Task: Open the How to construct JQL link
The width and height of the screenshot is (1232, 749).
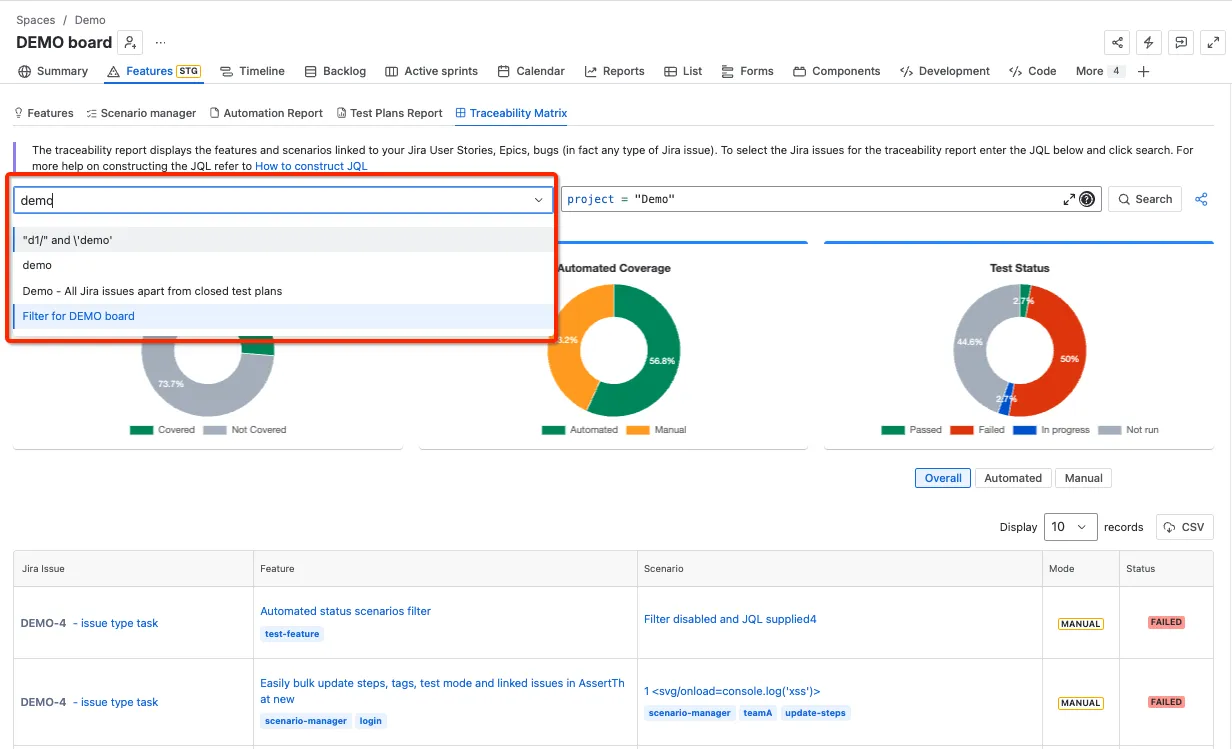Action: [311, 166]
